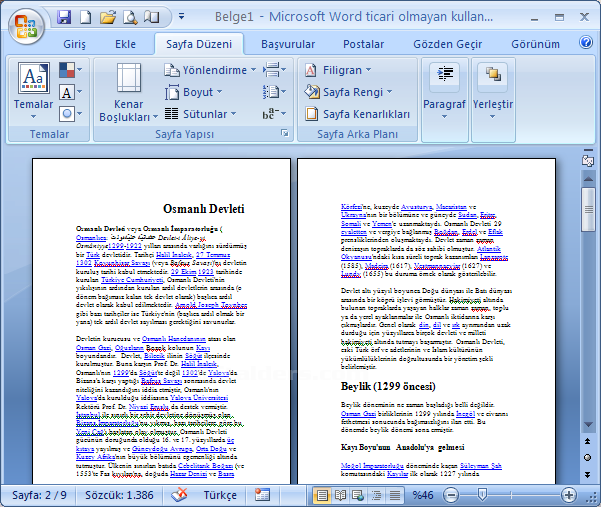The width and height of the screenshot is (601, 507).
Task: Open the Office button menu
Action: click(x=26, y=26)
